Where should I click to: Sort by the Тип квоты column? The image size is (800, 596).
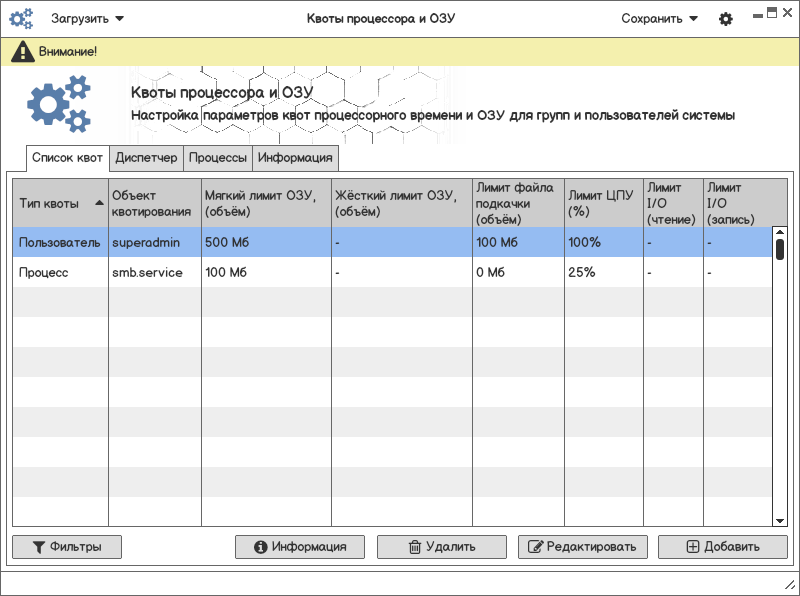[59, 203]
